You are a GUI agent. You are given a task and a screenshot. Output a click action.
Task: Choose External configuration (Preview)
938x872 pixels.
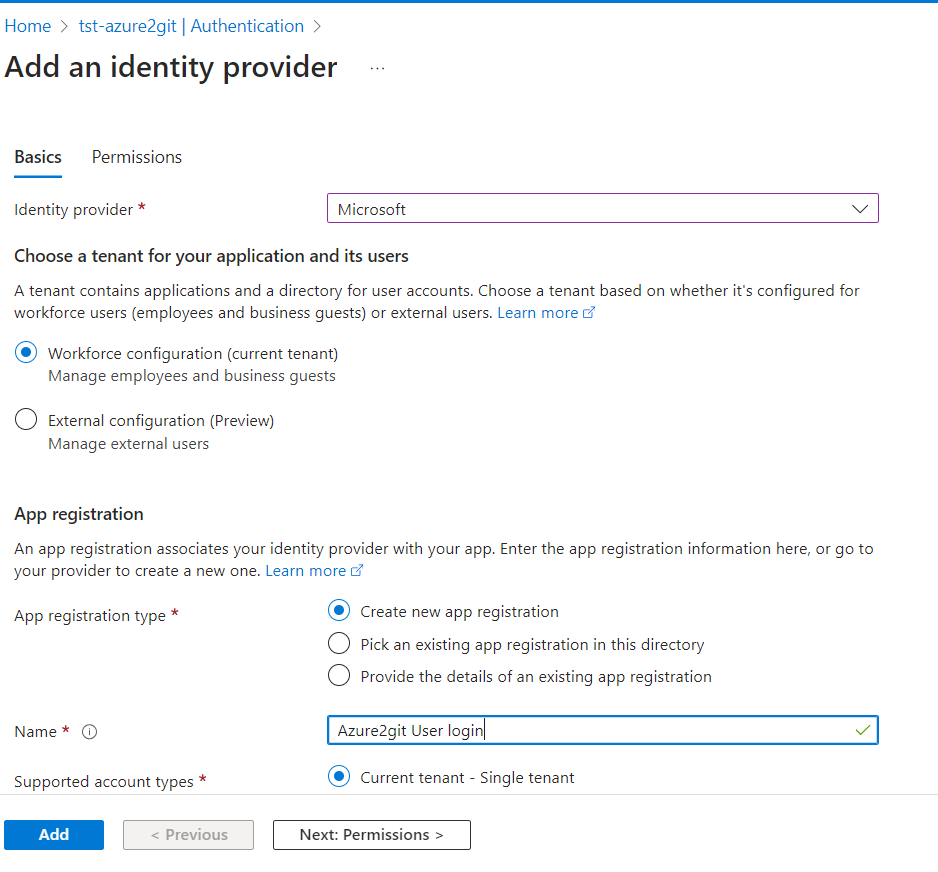pyautogui.click(x=25, y=419)
